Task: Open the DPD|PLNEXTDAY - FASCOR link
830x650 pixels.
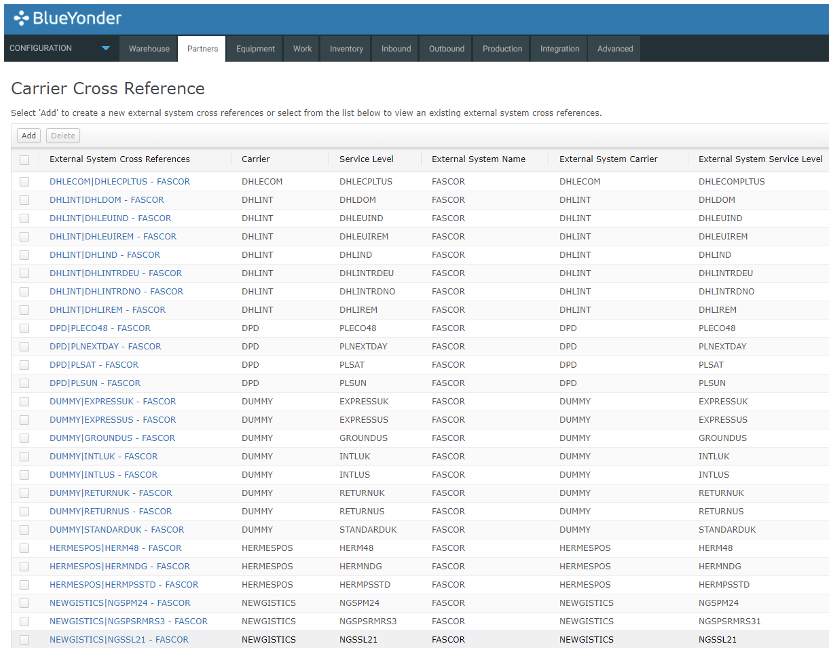Action: pos(105,347)
